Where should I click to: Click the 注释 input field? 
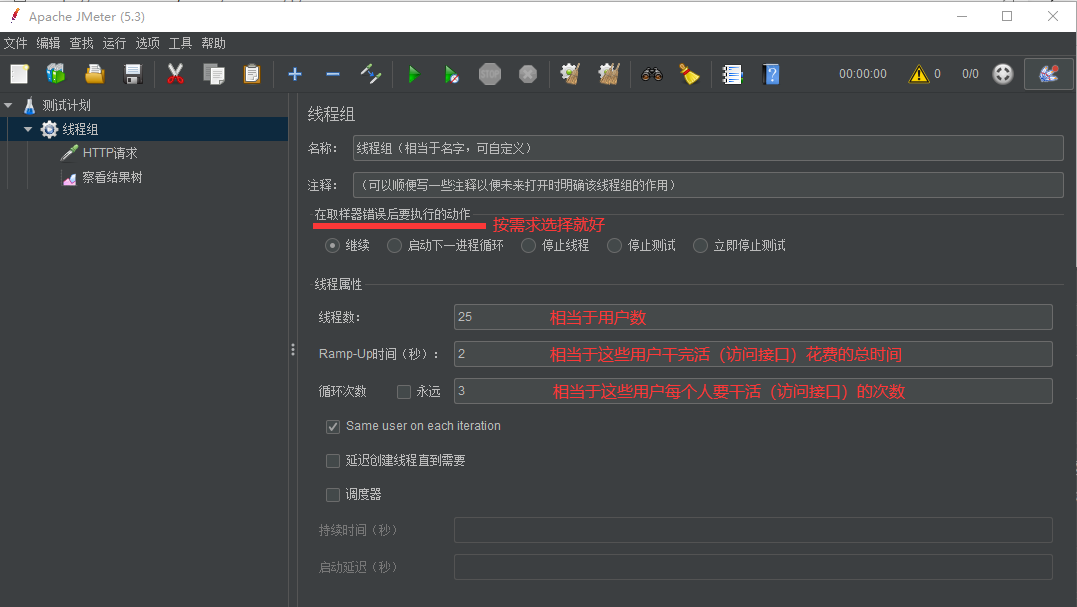(708, 185)
